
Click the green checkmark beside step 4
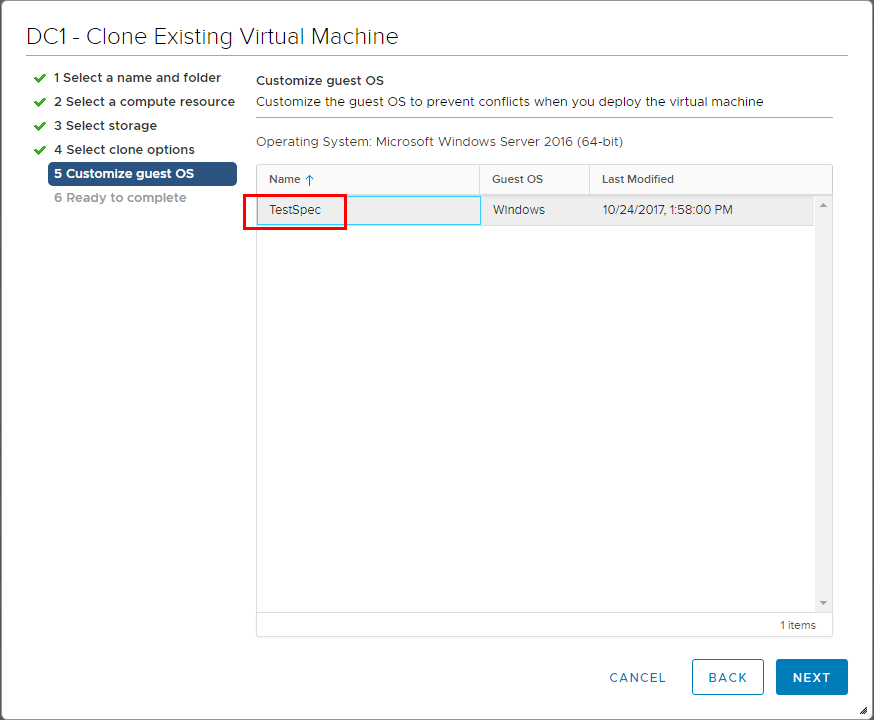coord(40,150)
